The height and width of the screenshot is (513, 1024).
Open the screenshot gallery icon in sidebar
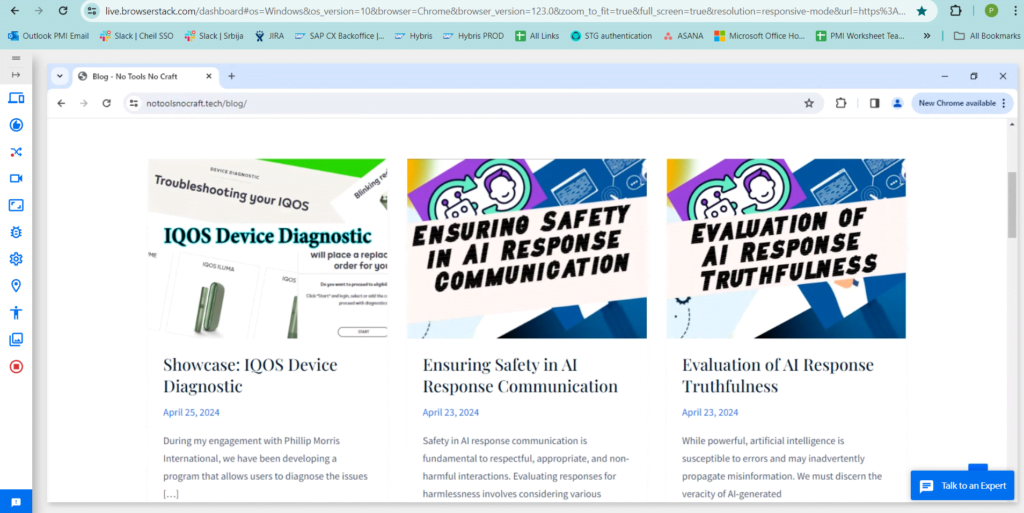tap(16, 339)
